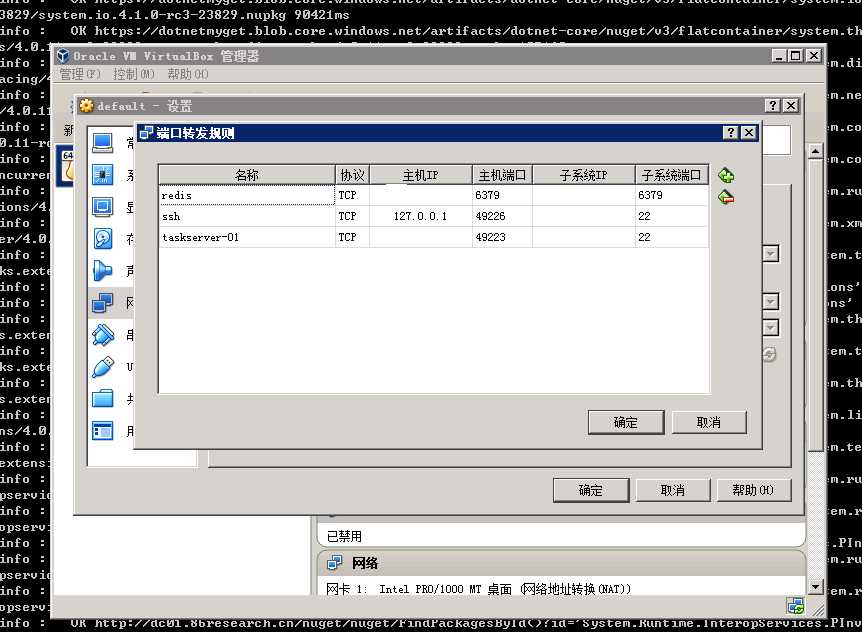Click the 已禁用 status text
Image resolution: width=862 pixels, height=632 pixels.
click(x=344, y=536)
